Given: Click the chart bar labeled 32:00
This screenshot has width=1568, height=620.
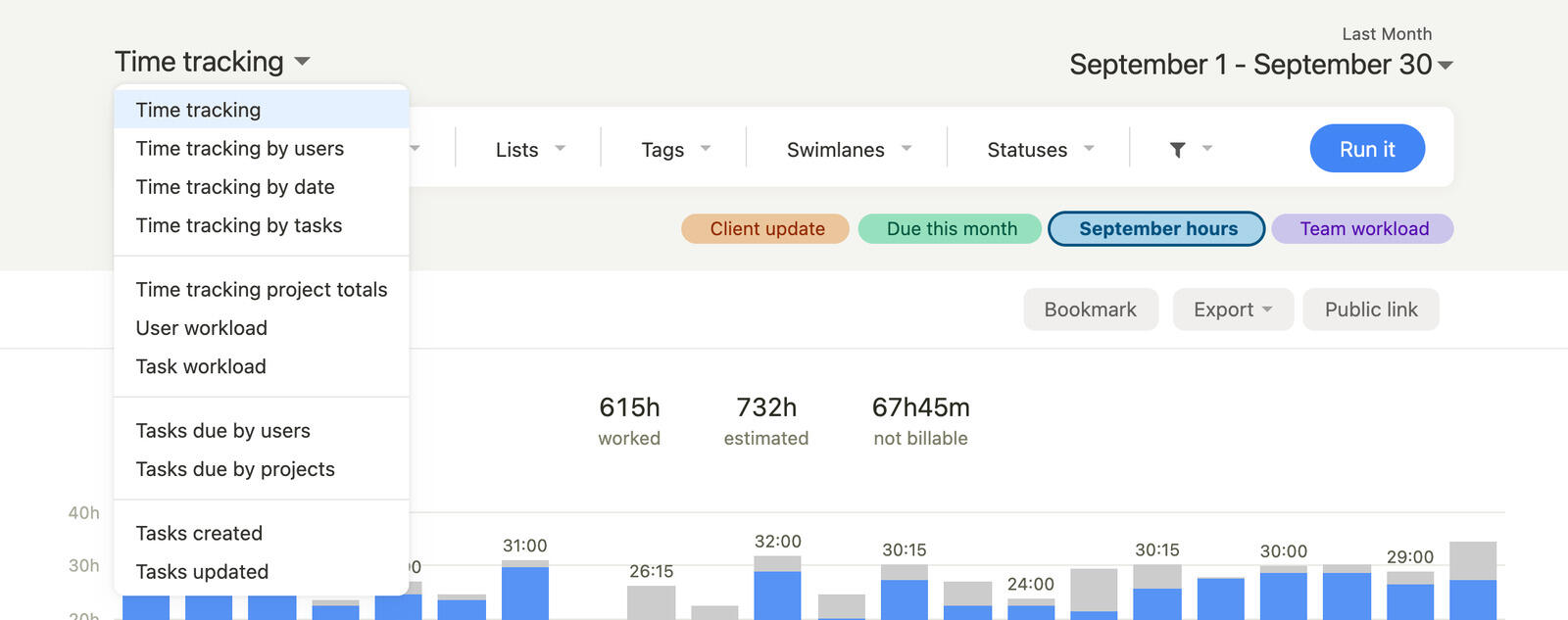Looking at the screenshot, I should click(x=778, y=588).
